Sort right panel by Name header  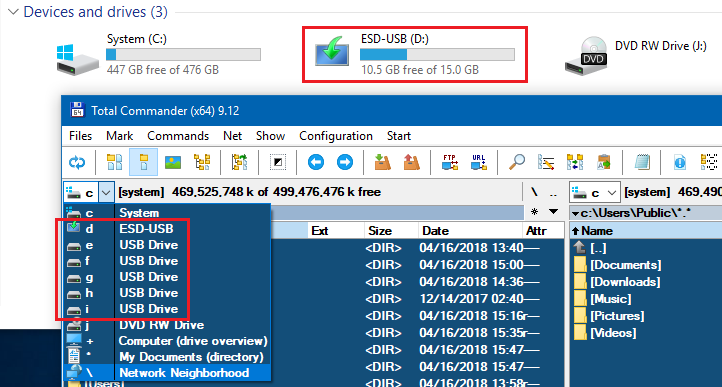pos(646,230)
